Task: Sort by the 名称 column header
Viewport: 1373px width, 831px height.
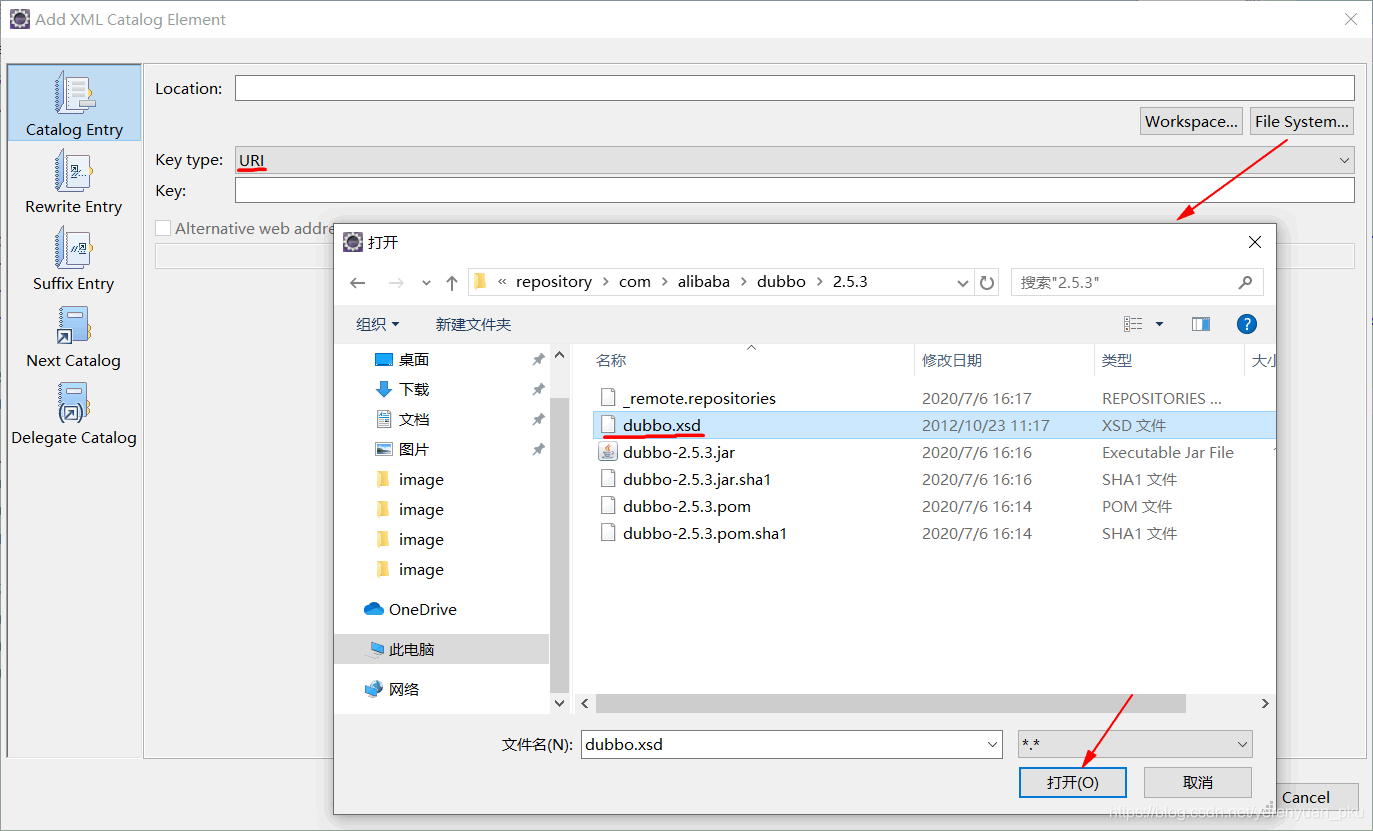Action: (611, 360)
